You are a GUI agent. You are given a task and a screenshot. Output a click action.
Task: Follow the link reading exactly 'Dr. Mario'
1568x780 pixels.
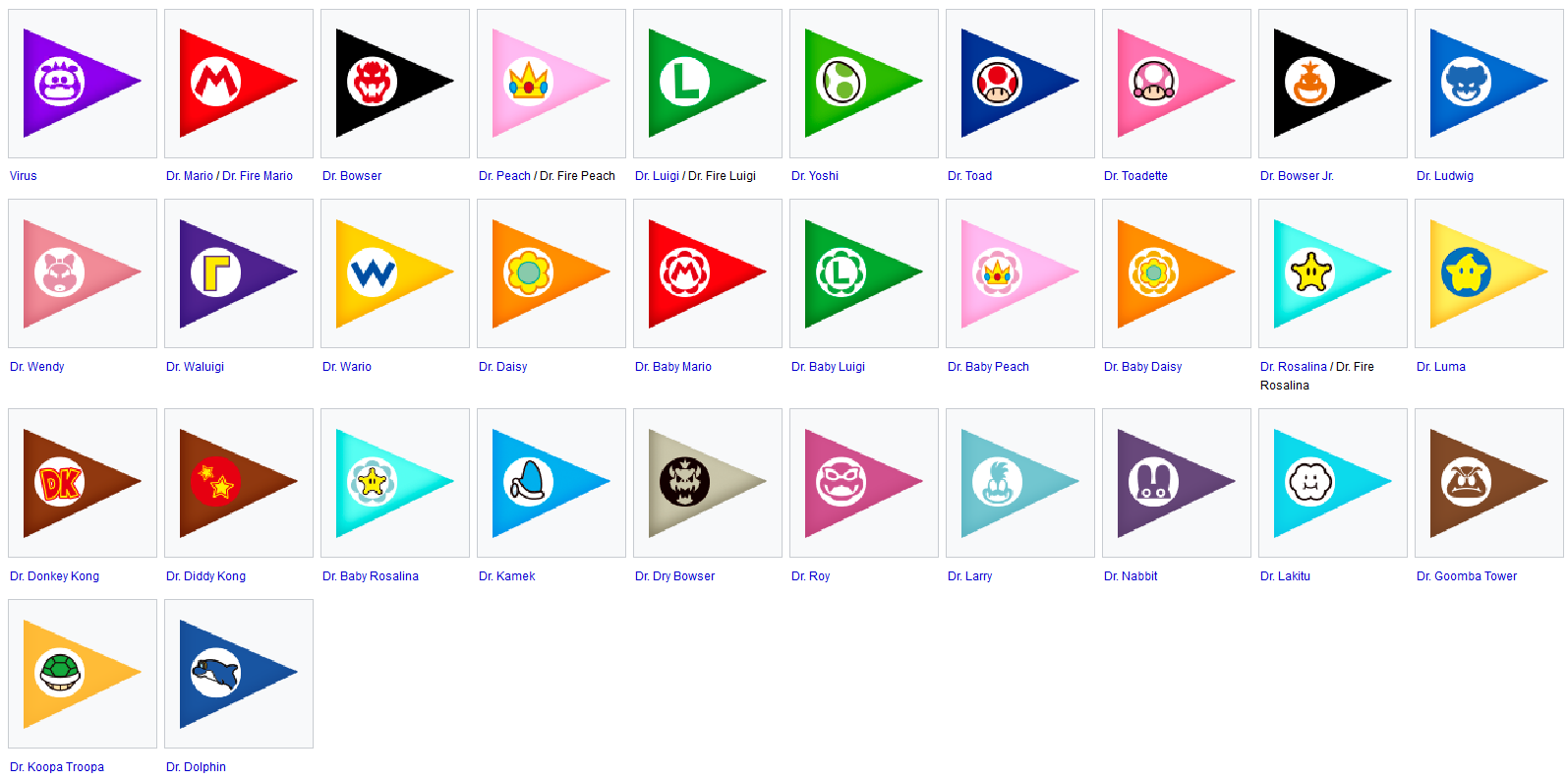(x=190, y=176)
